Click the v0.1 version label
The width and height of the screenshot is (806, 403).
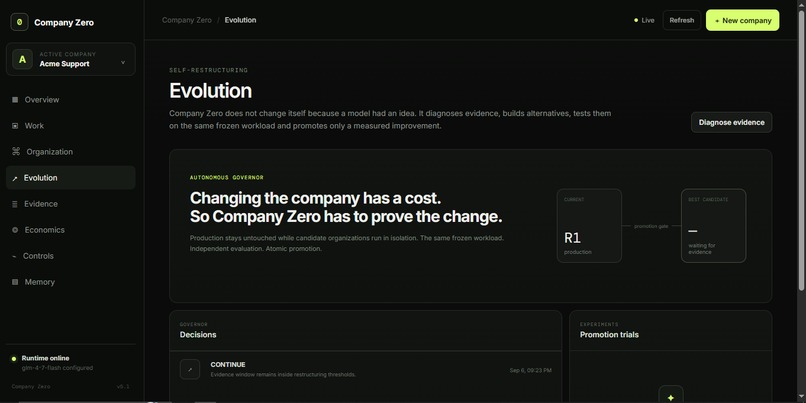point(123,387)
